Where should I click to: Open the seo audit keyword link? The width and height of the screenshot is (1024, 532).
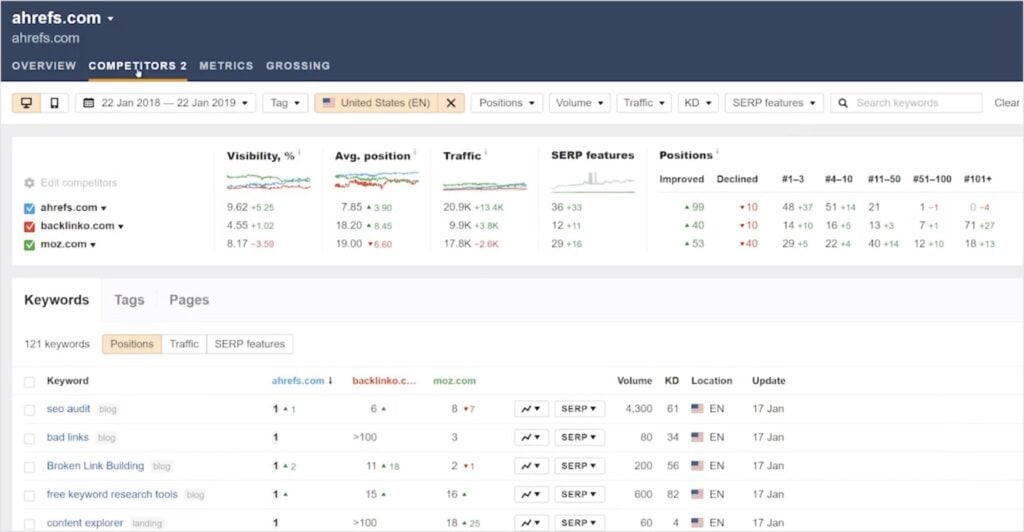pyautogui.click(x=69, y=409)
